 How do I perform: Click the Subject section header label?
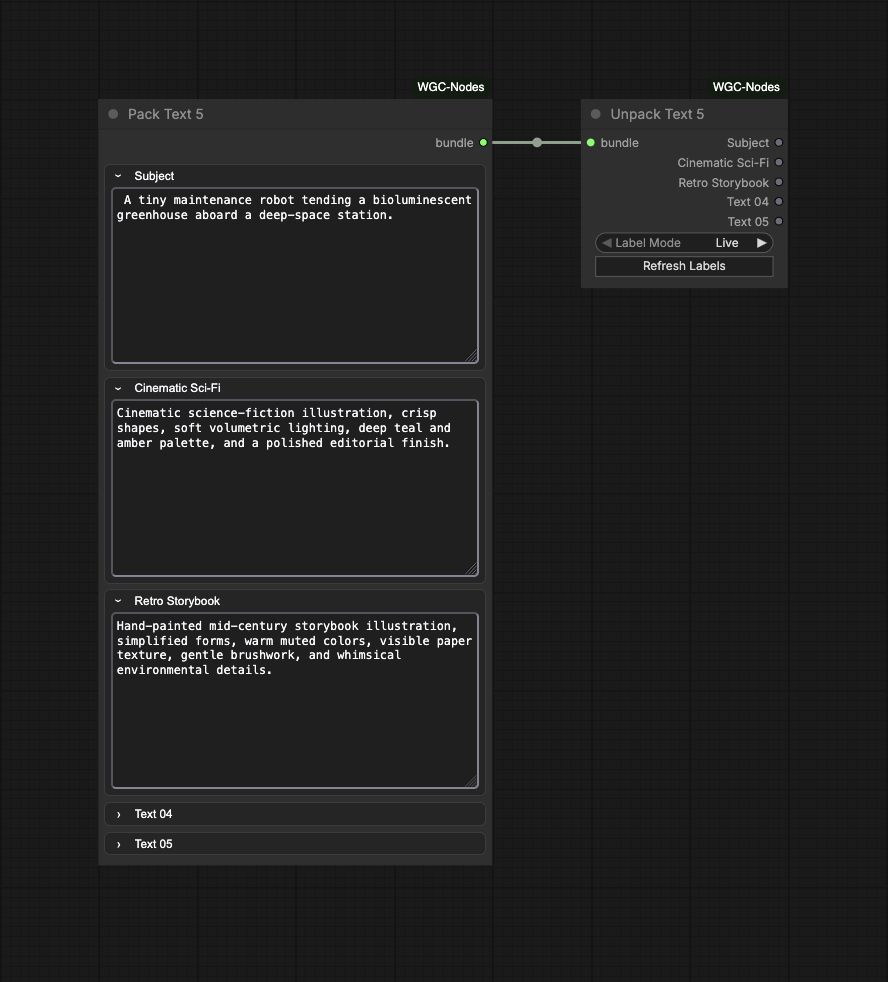pos(154,176)
